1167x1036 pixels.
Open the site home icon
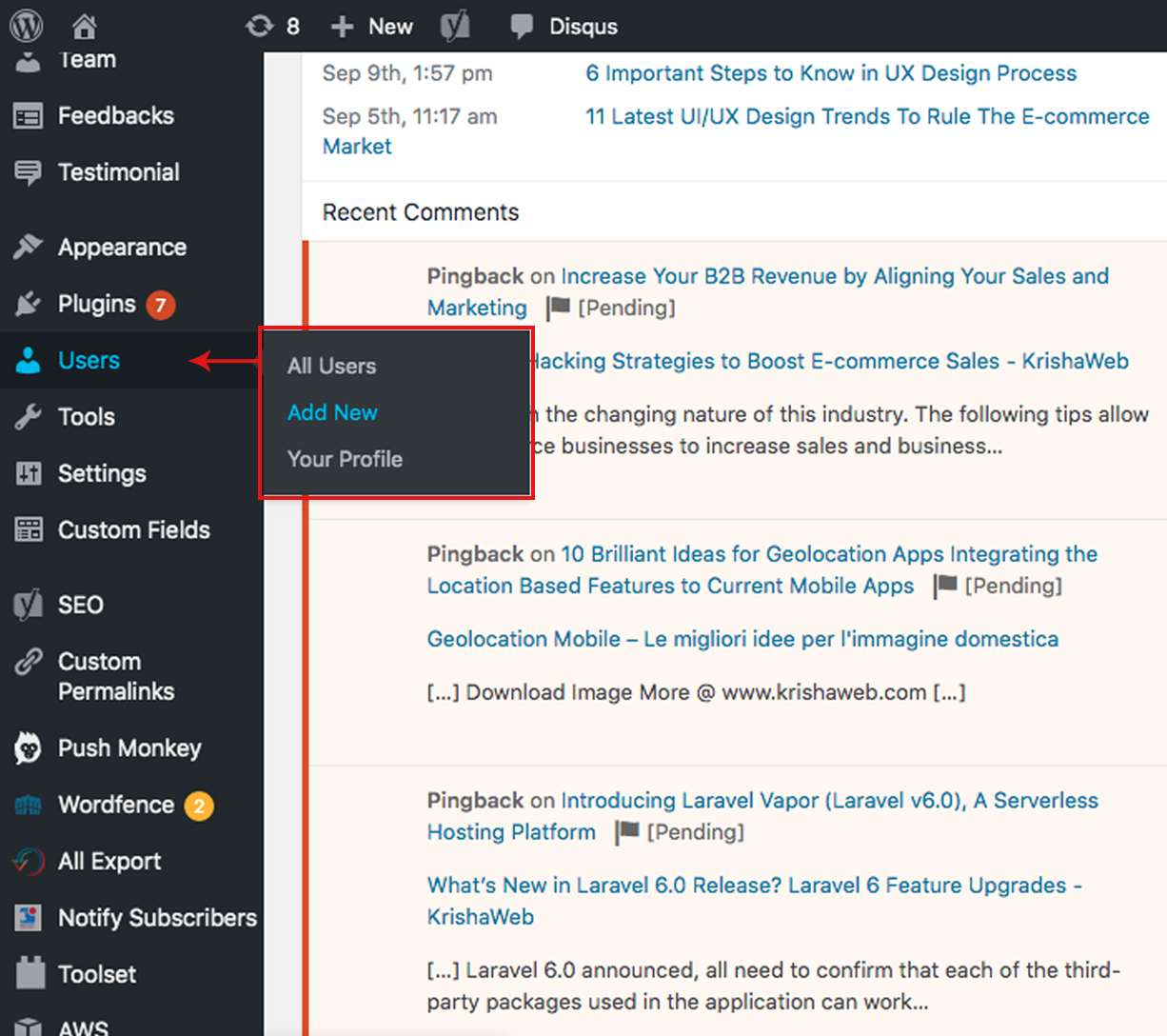85,26
